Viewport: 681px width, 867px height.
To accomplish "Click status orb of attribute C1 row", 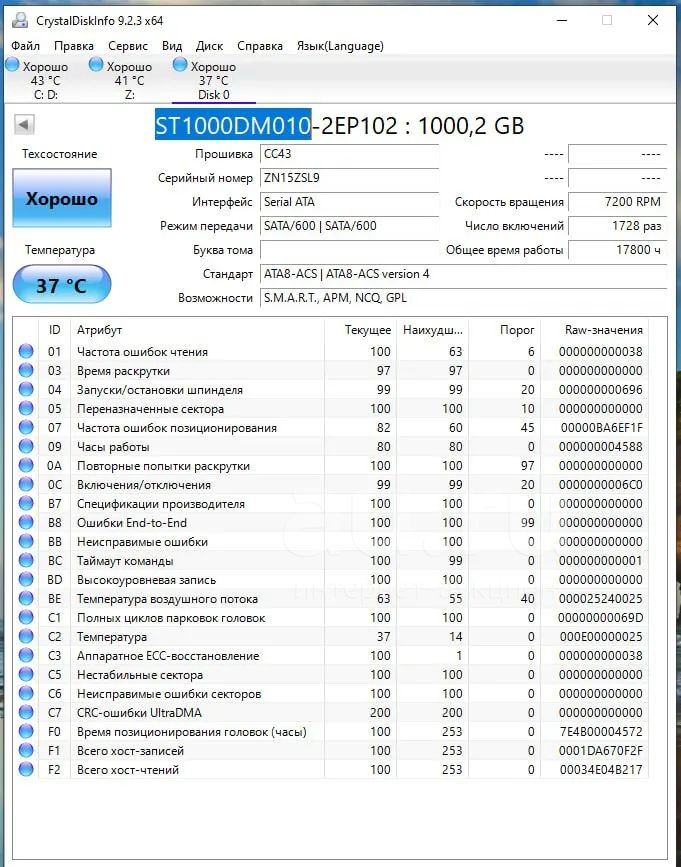I will (26, 618).
